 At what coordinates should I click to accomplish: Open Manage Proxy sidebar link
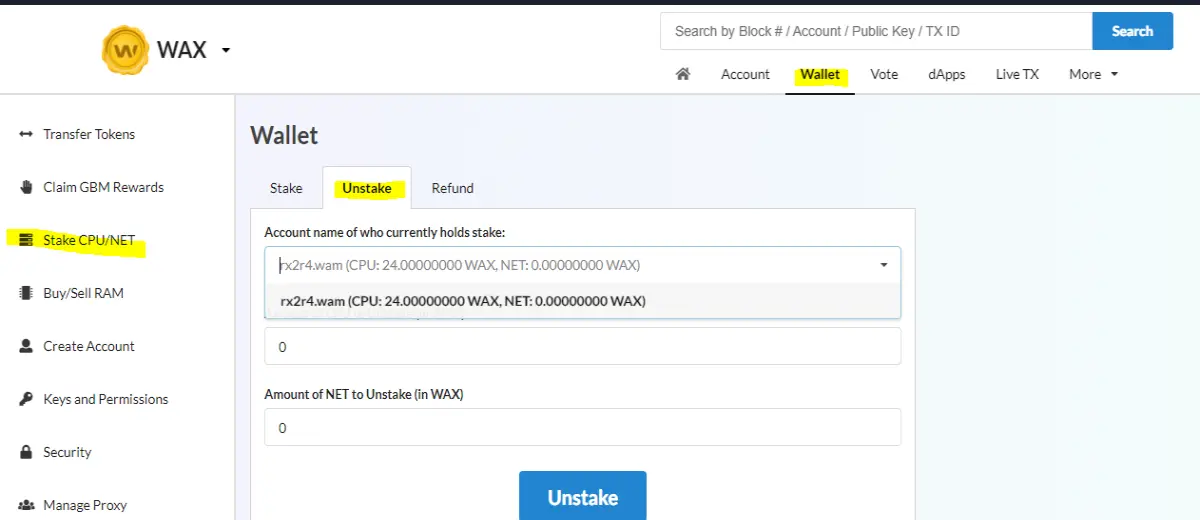[85, 505]
